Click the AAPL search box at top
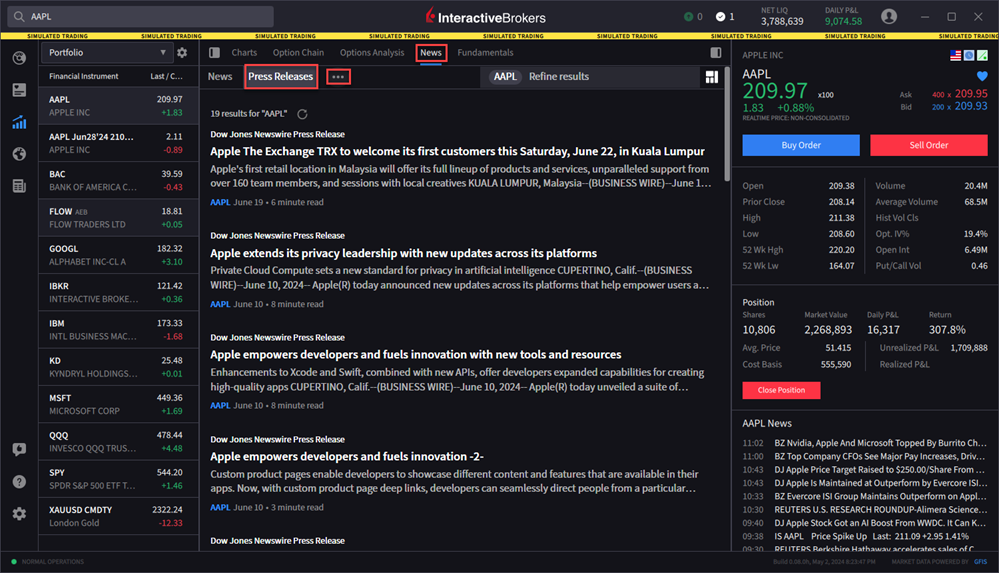 (141, 17)
